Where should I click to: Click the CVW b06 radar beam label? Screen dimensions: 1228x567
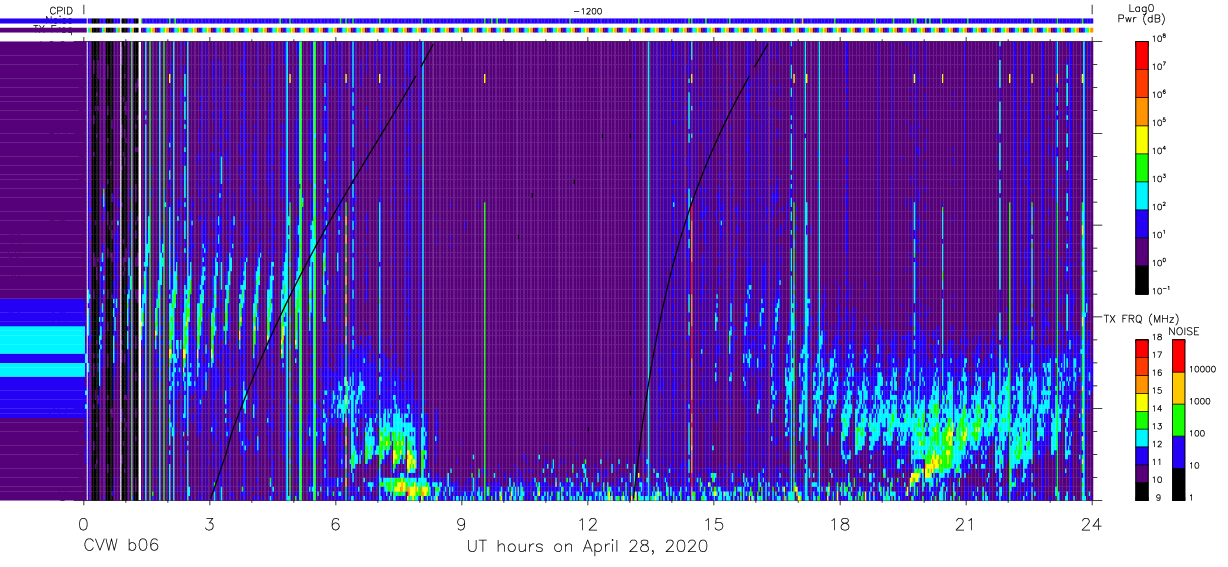coord(122,546)
